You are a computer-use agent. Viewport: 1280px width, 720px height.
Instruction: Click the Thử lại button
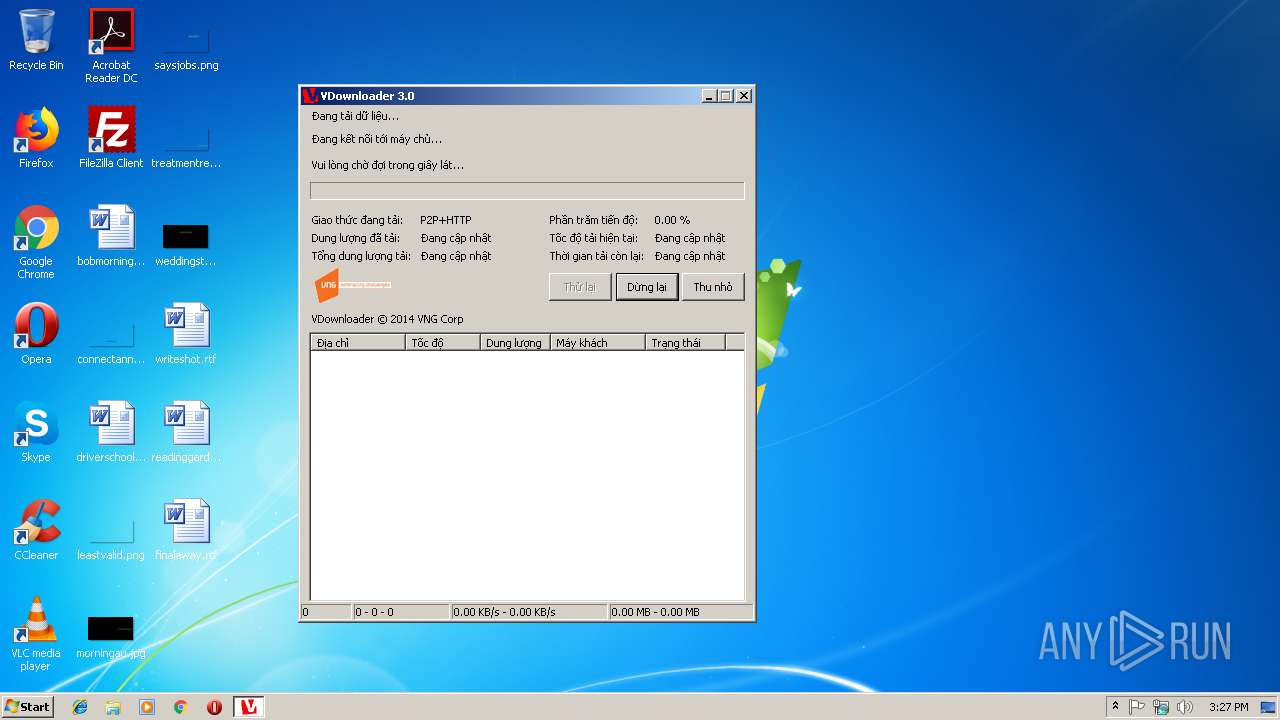pos(580,287)
